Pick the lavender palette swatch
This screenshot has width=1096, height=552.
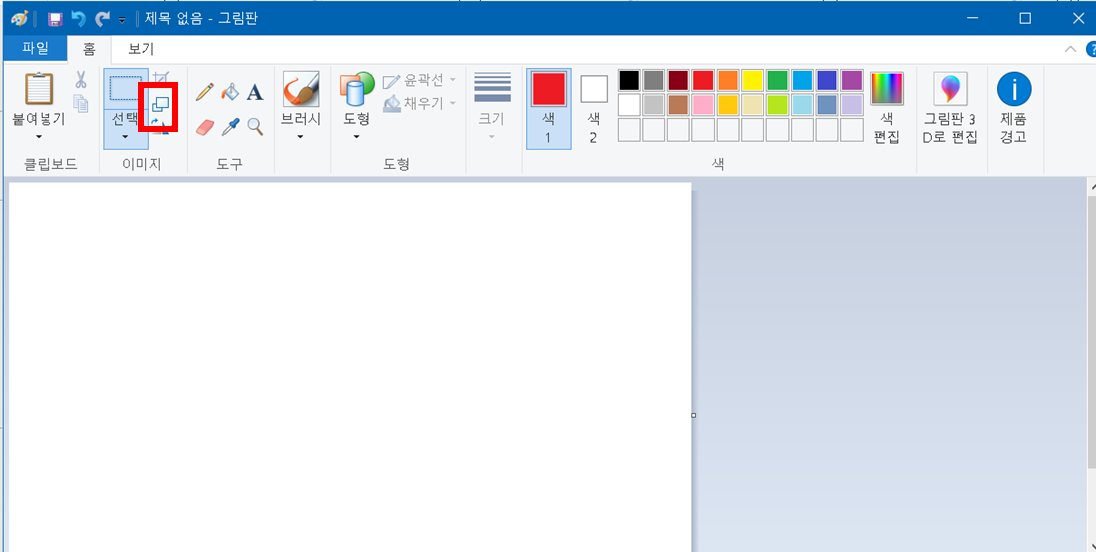[x=851, y=105]
